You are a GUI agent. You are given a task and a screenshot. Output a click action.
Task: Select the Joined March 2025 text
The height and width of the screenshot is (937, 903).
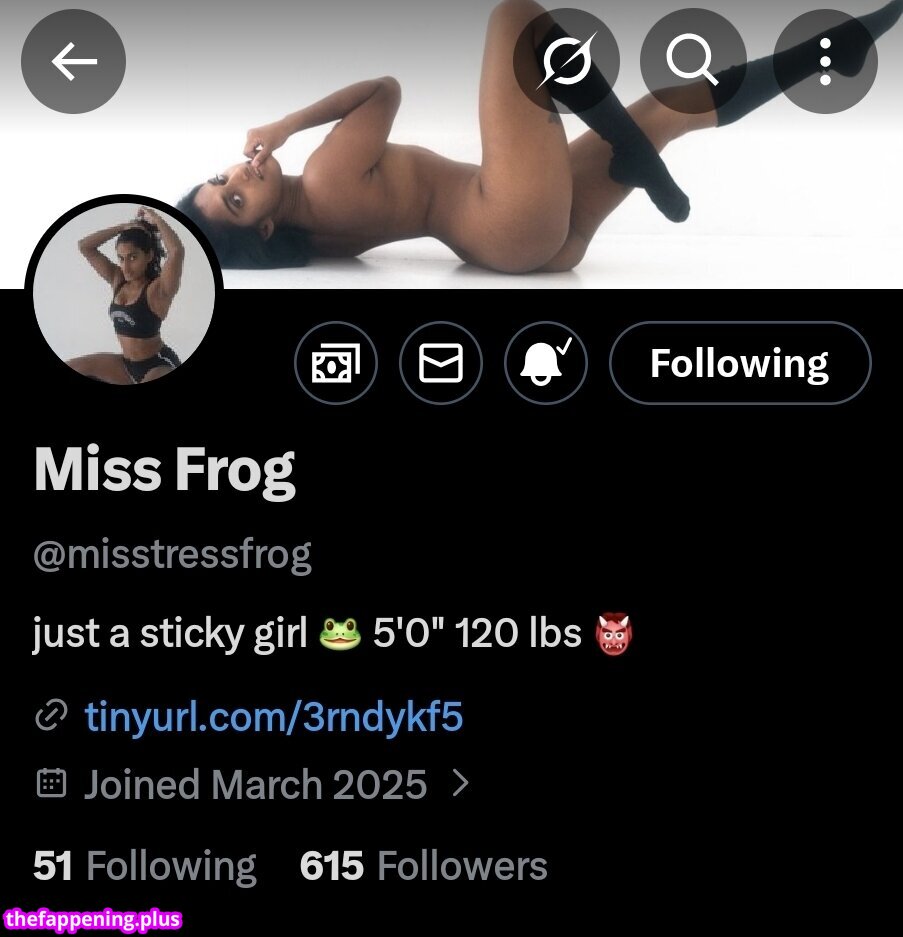coord(256,784)
